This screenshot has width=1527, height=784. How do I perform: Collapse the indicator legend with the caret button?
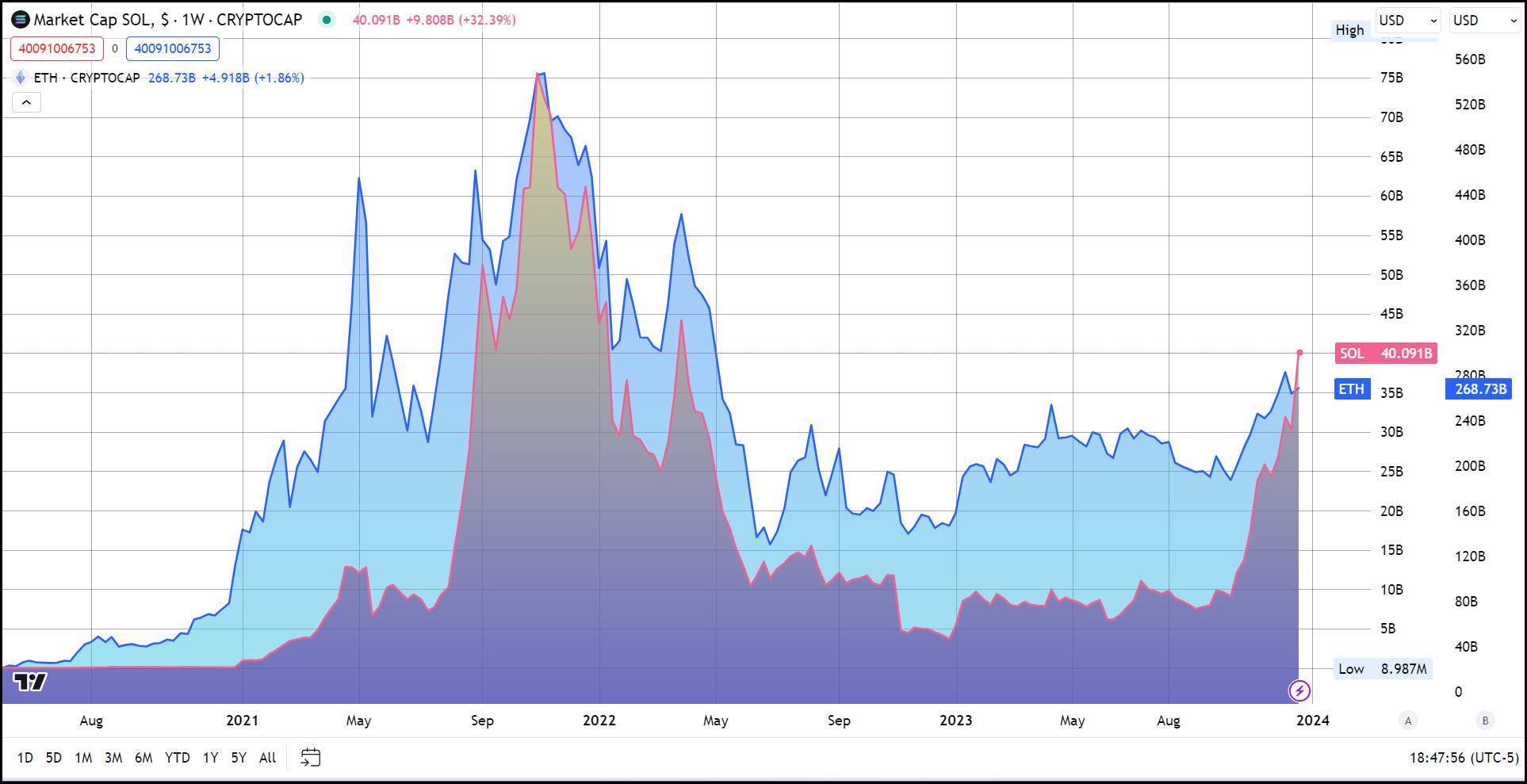click(x=26, y=102)
